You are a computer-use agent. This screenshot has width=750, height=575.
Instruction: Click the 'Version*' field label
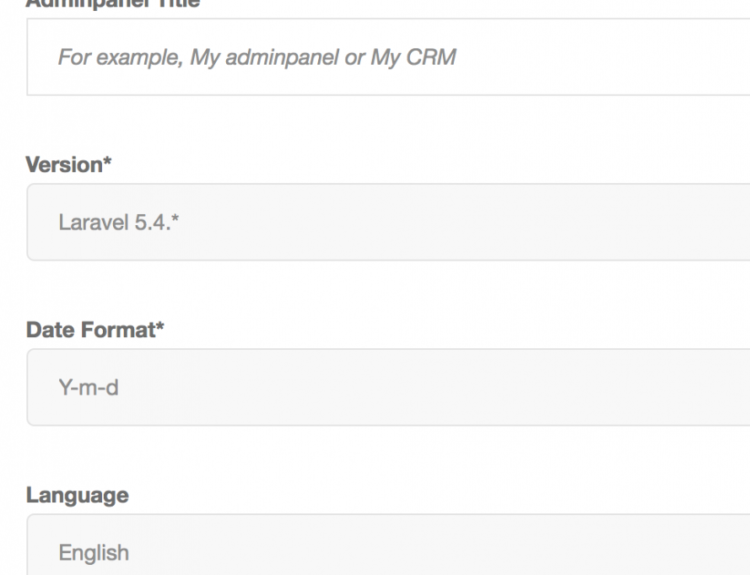tap(68, 166)
